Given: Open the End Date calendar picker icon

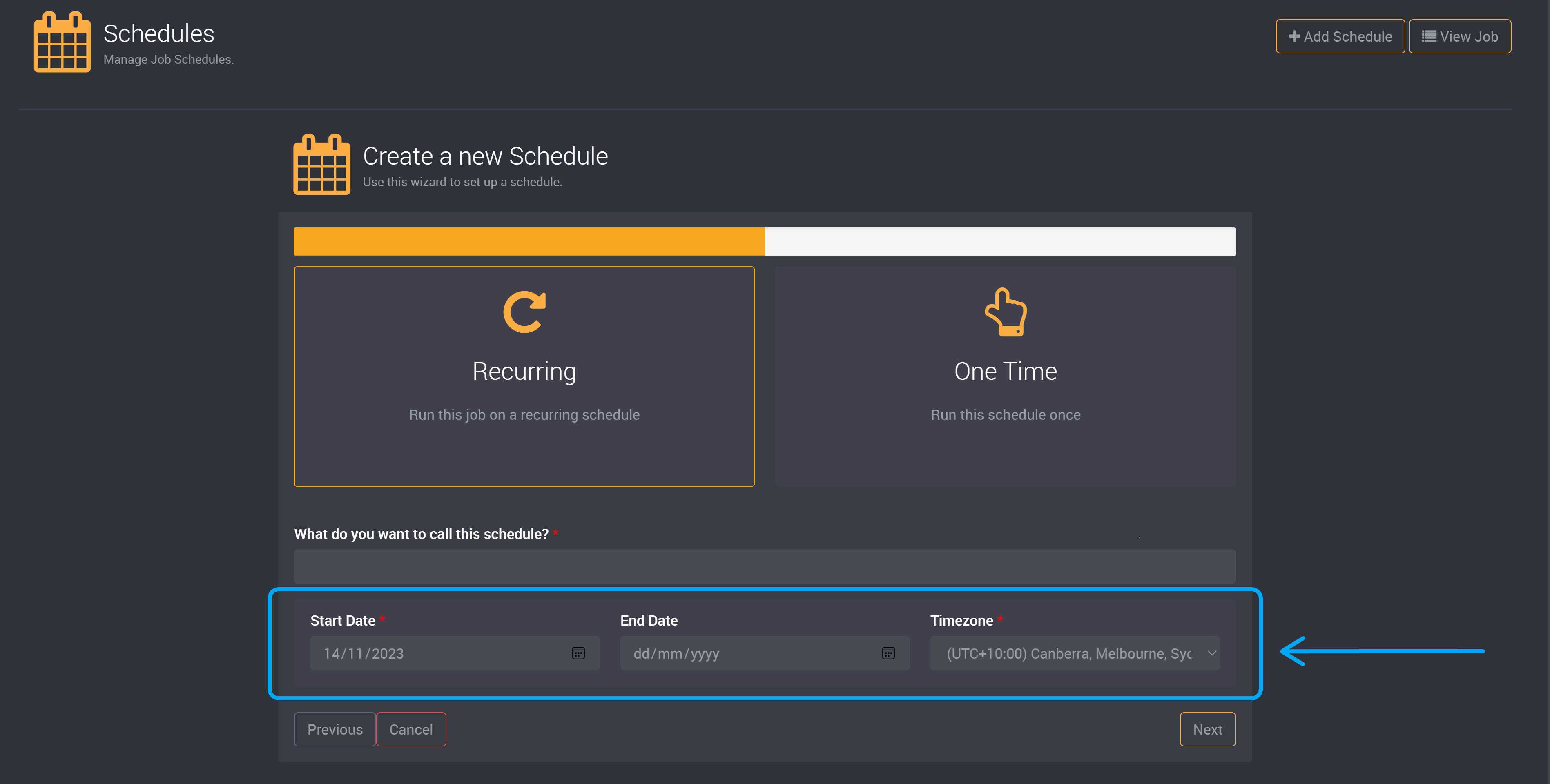Looking at the screenshot, I should coord(888,653).
